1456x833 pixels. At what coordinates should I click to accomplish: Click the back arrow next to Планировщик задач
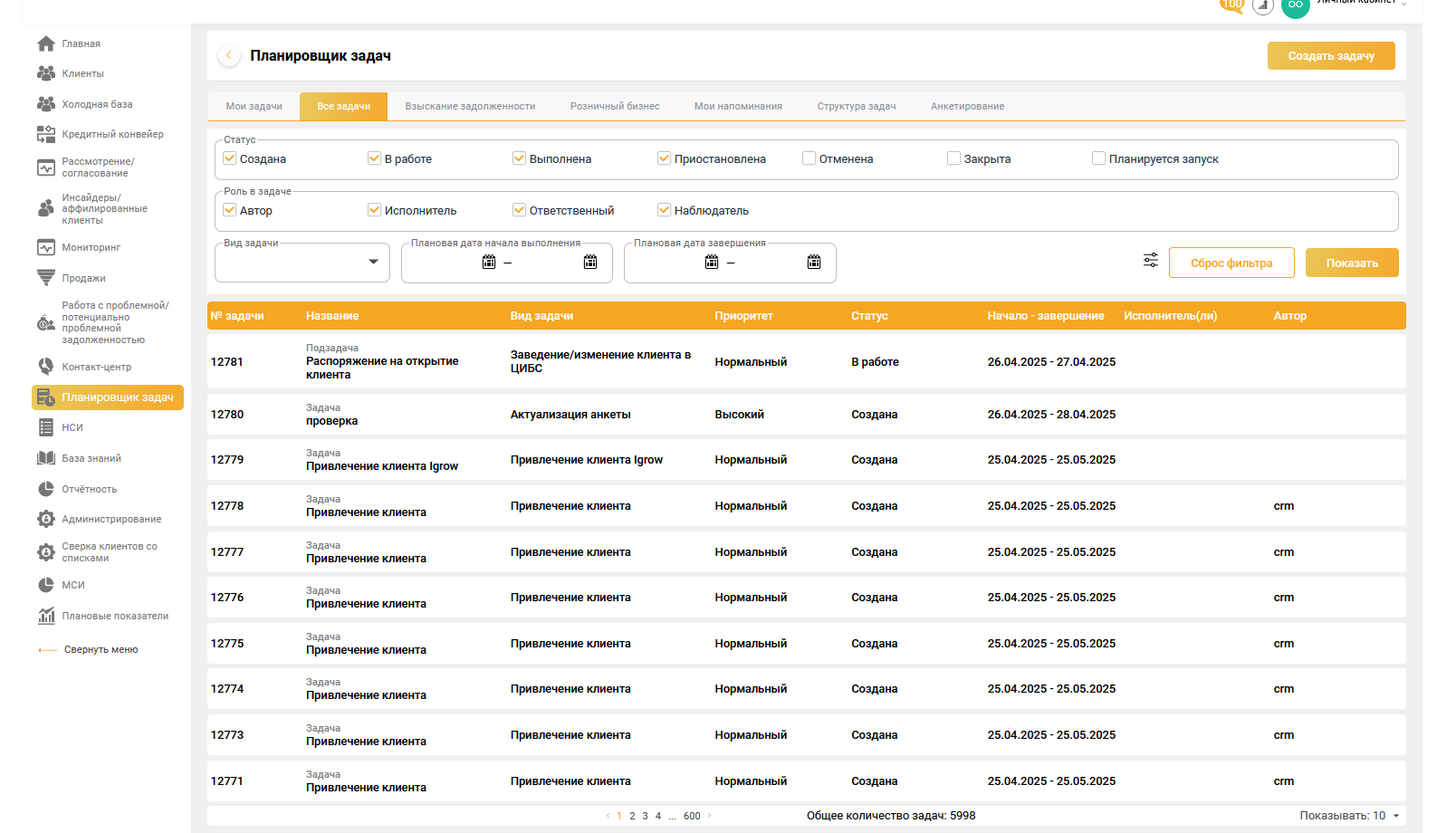229,55
